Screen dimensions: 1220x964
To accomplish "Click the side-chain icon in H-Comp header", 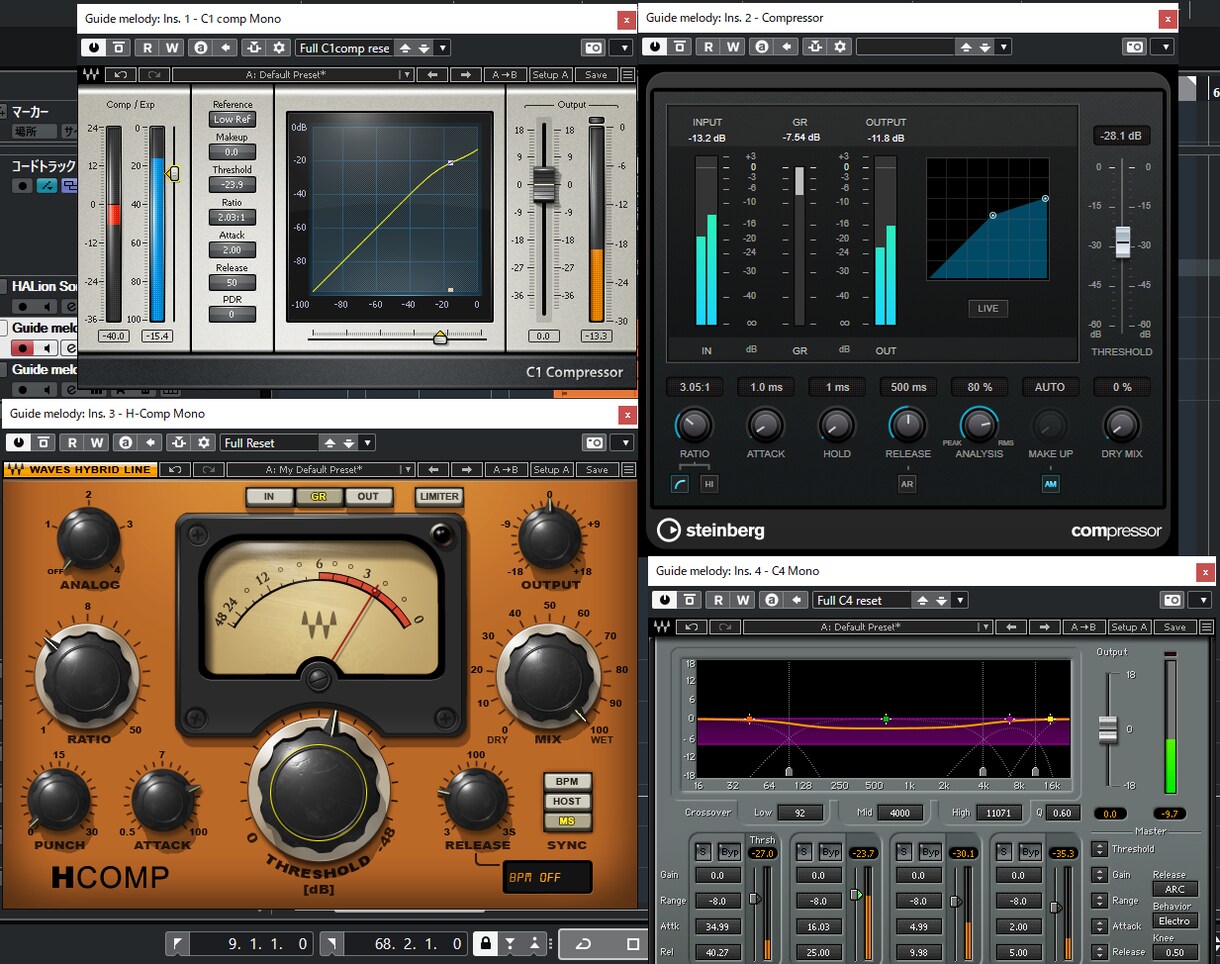I will click(x=177, y=443).
